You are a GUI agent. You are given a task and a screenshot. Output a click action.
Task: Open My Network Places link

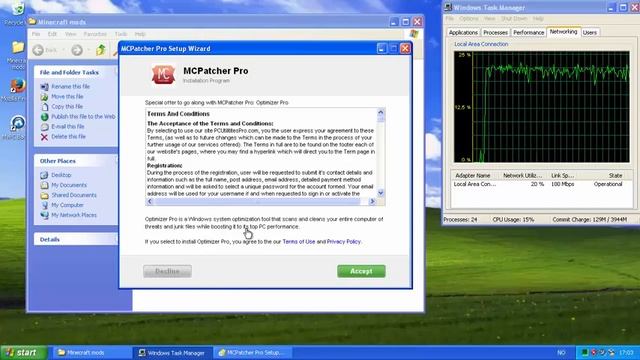(x=74, y=215)
